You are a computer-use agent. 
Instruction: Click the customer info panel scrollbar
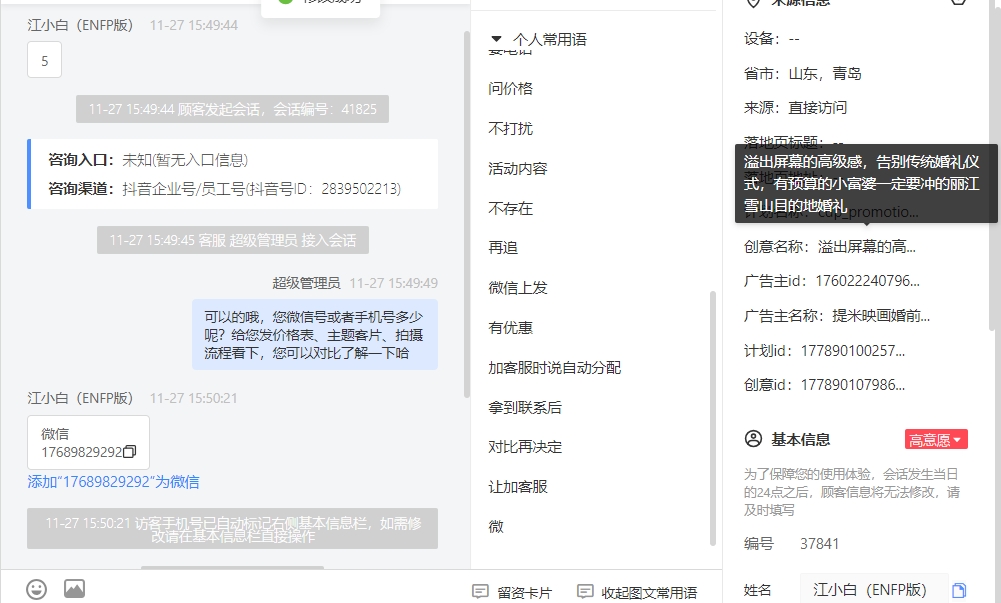tap(991, 165)
